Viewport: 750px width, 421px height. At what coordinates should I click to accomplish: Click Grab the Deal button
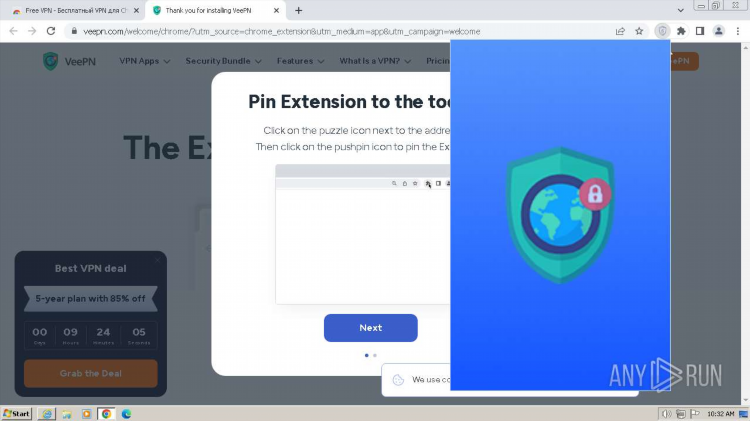91,373
